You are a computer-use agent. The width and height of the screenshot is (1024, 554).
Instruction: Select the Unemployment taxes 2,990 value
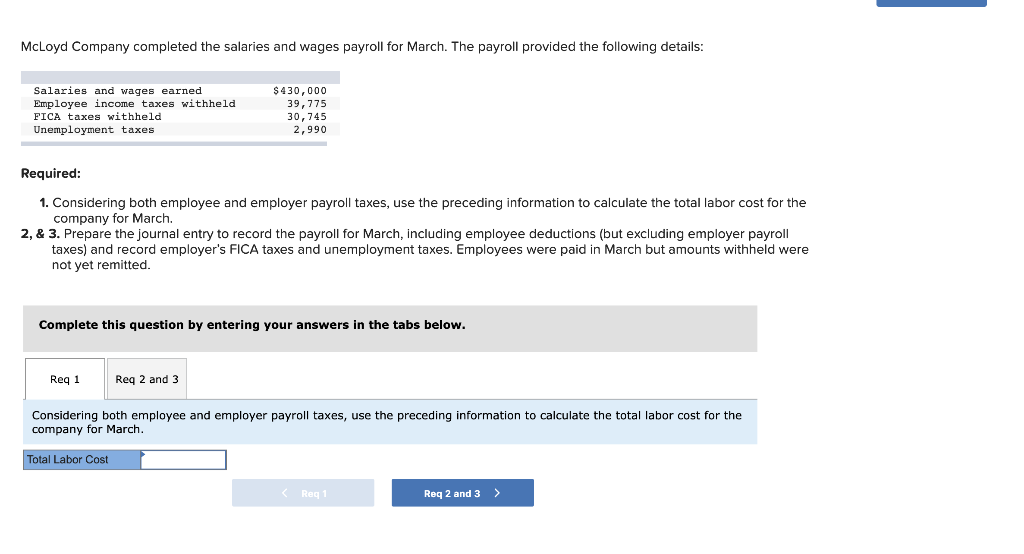pos(310,130)
